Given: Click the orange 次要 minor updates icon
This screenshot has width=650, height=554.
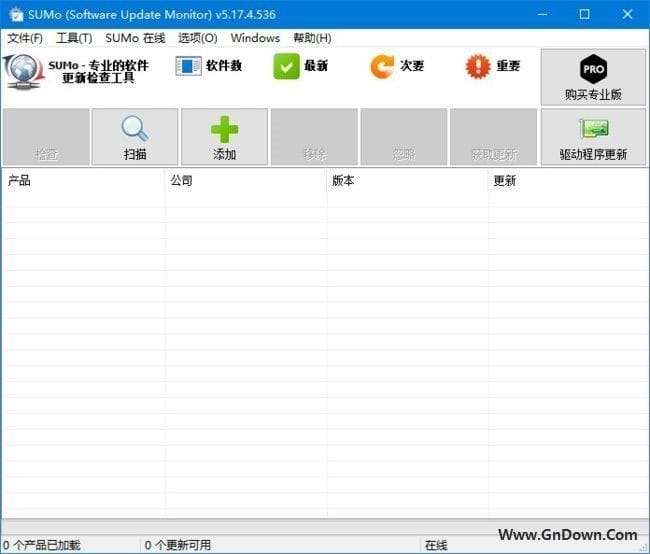Looking at the screenshot, I should tap(382, 67).
